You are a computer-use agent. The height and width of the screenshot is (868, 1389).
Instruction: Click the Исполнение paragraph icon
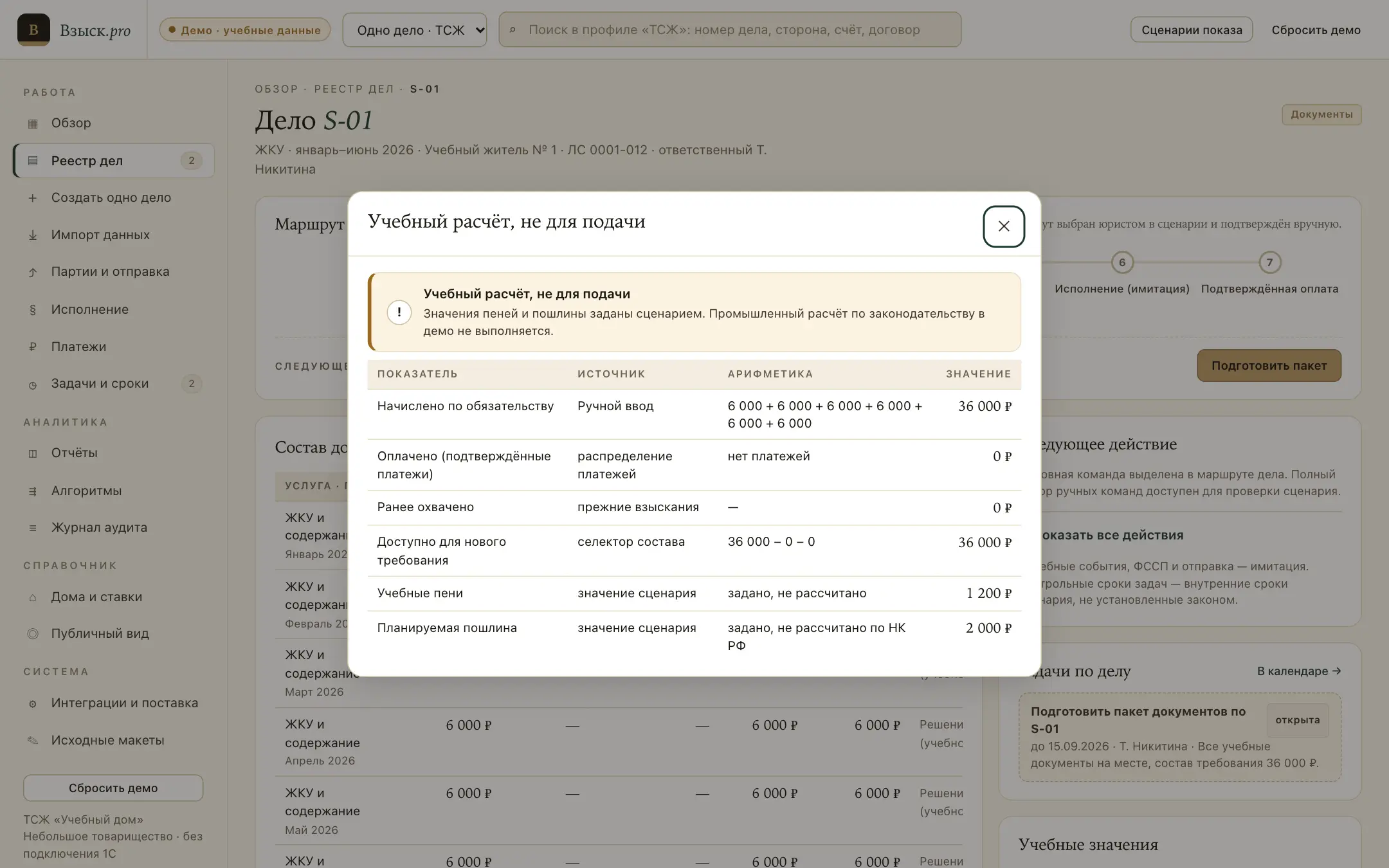(x=33, y=310)
